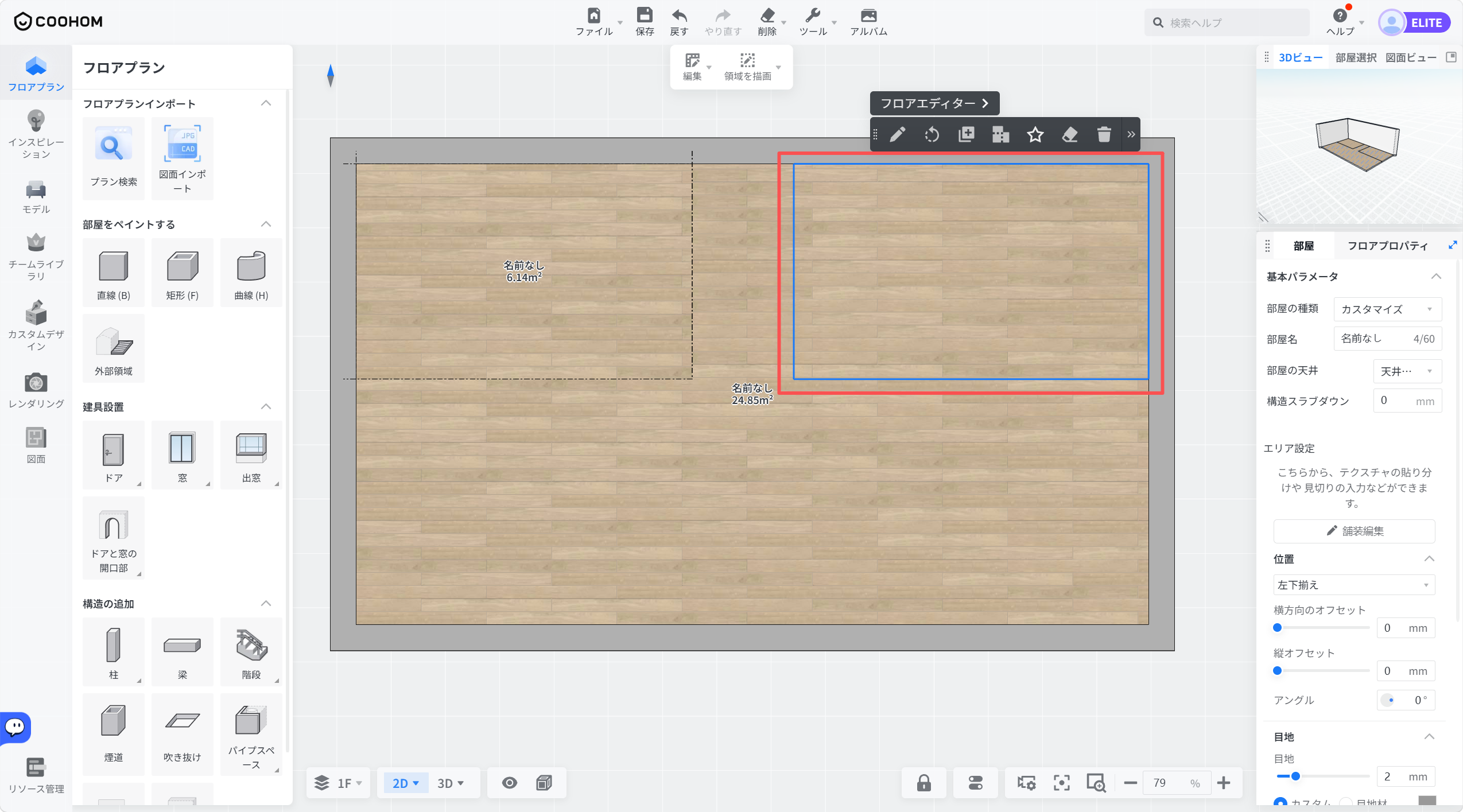Open the プラン検索 plan search tool
Screen dimensions: 1463x812
(114, 158)
